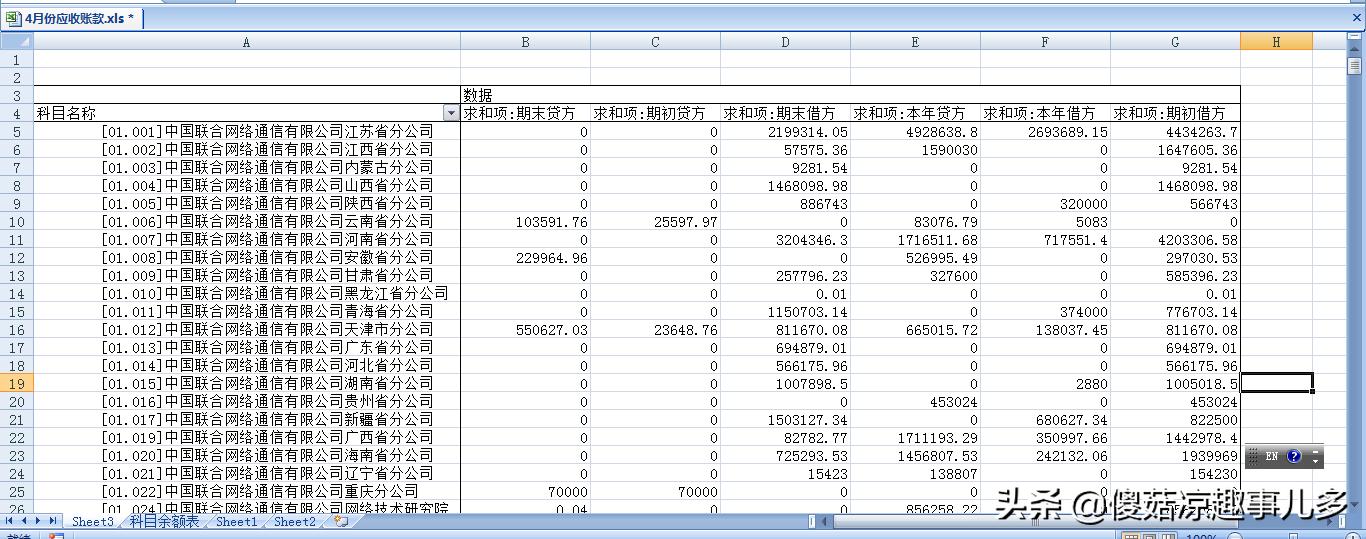Click the cell containing 1005018.5
The height and width of the screenshot is (539, 1366).
pyautogui.click(x=1175, y=383)
